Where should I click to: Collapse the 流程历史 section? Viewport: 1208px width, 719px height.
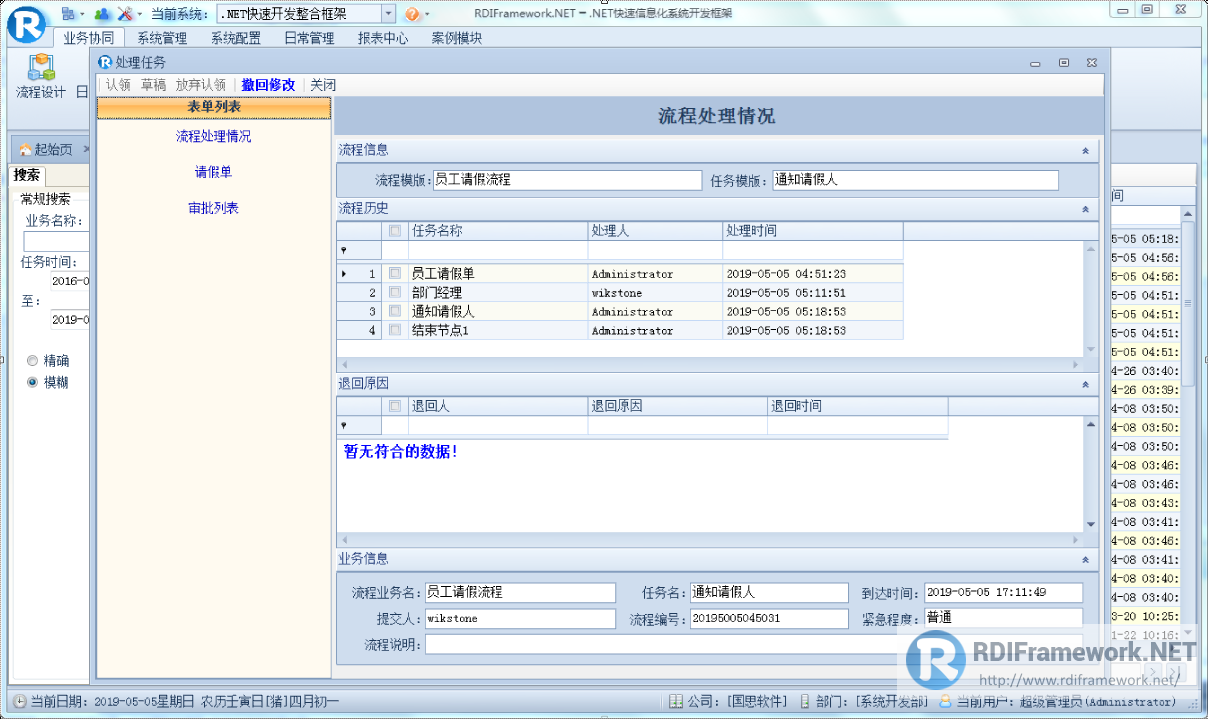1086,209
